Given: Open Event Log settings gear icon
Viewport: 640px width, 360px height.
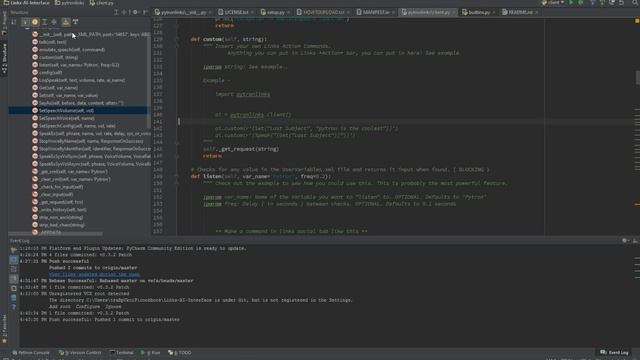Looking at the screenshot, I should (x=624, y=241).
